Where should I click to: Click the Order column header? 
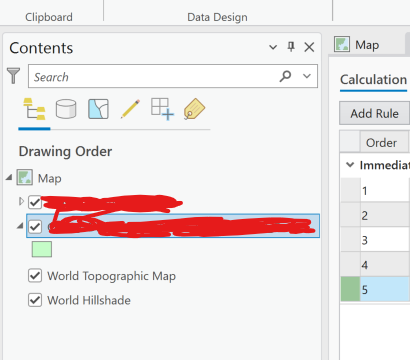pos(383,143)
